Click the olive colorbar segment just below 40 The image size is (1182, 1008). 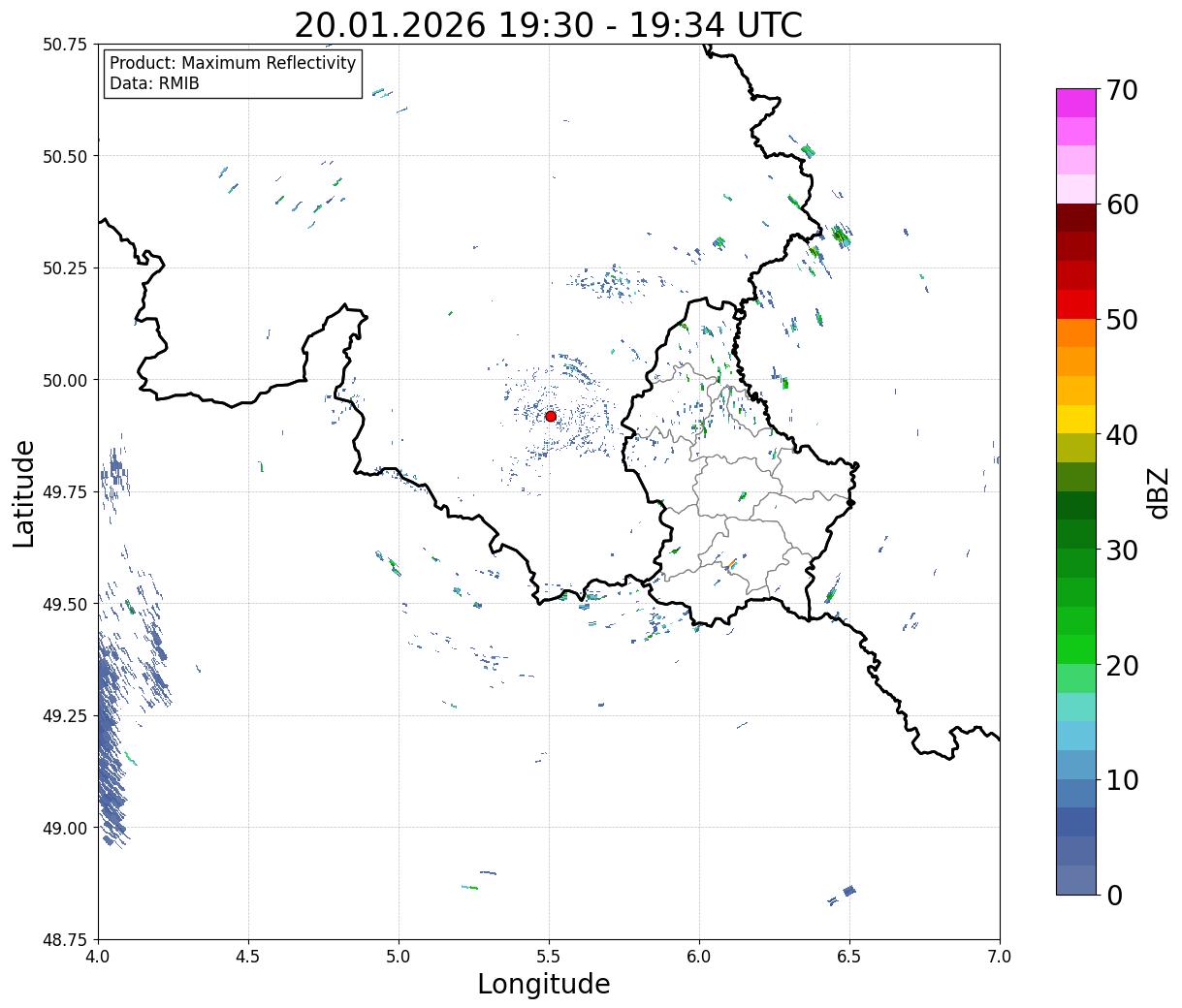(1076, 448)
